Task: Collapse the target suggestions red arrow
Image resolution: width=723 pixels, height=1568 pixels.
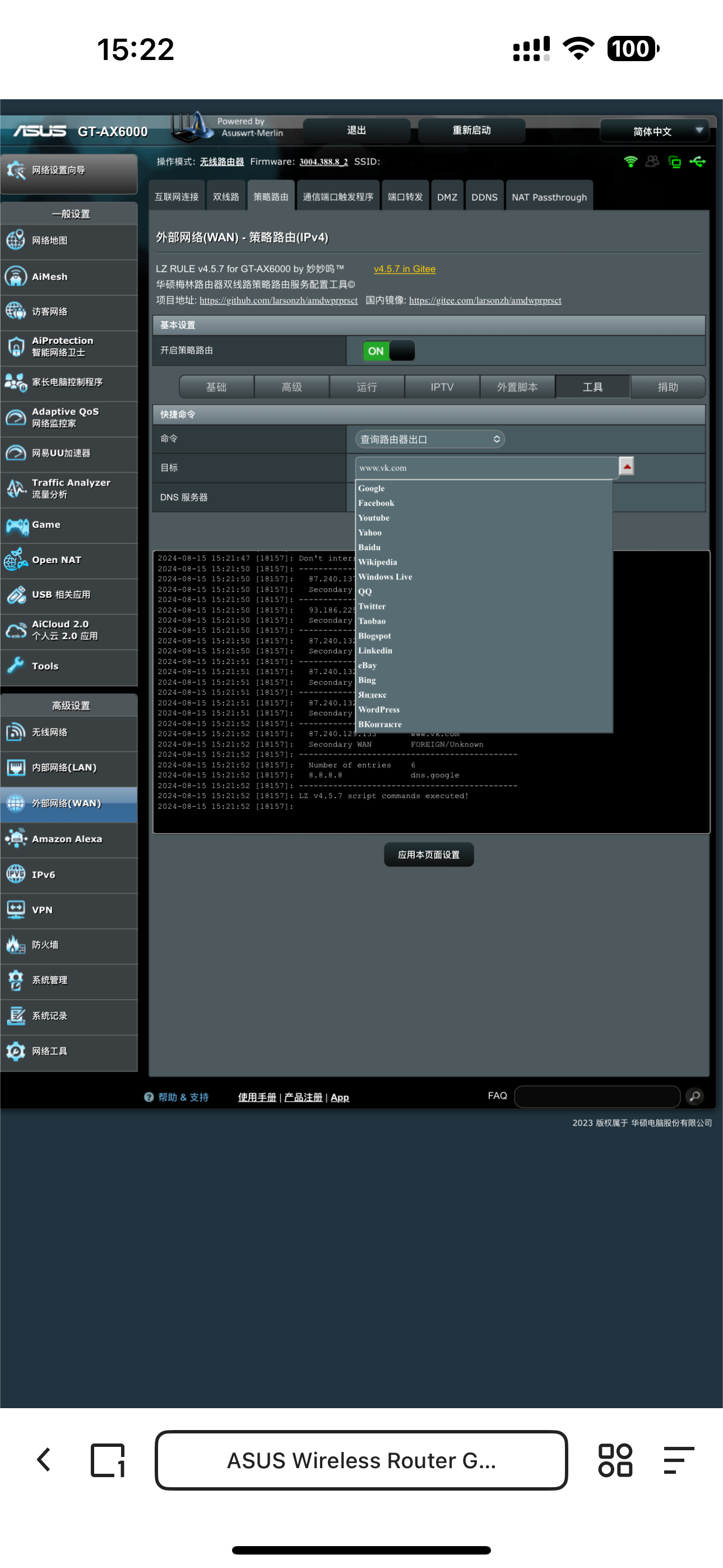Action: 626,466
